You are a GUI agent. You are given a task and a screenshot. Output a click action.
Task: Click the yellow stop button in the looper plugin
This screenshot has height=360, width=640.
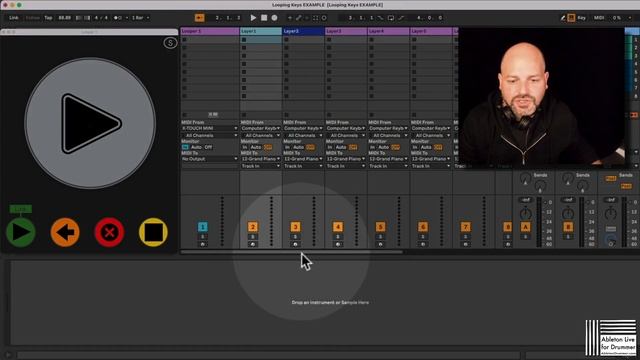point(153,232)
